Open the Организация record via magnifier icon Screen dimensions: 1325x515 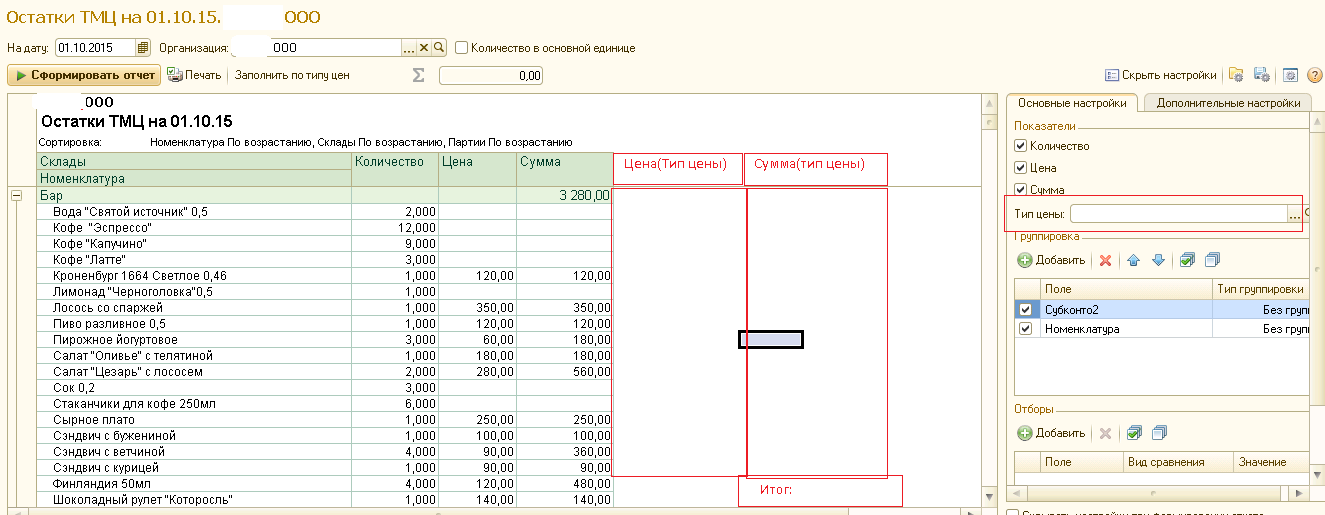tap(438, 48)
